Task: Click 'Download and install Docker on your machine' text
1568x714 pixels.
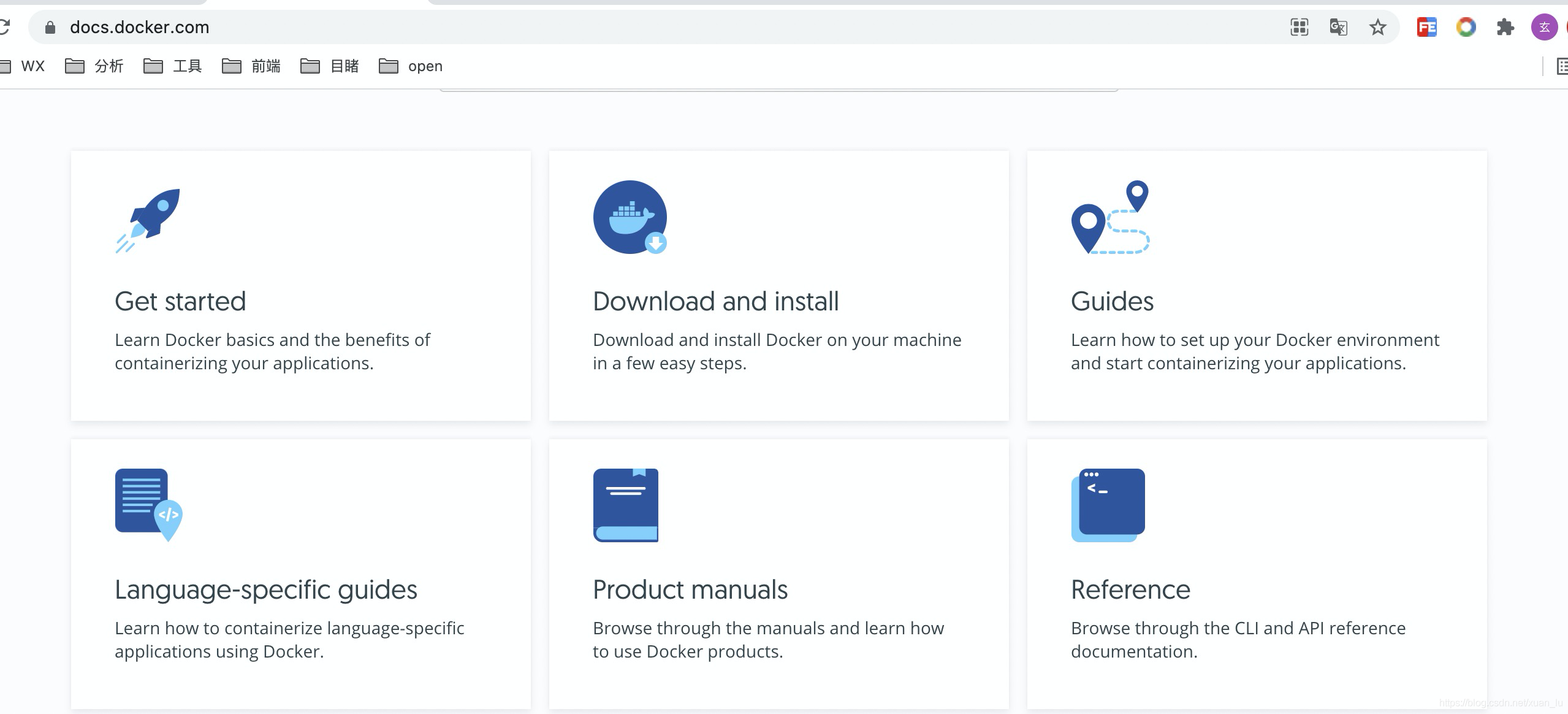Action: [777, 351]
